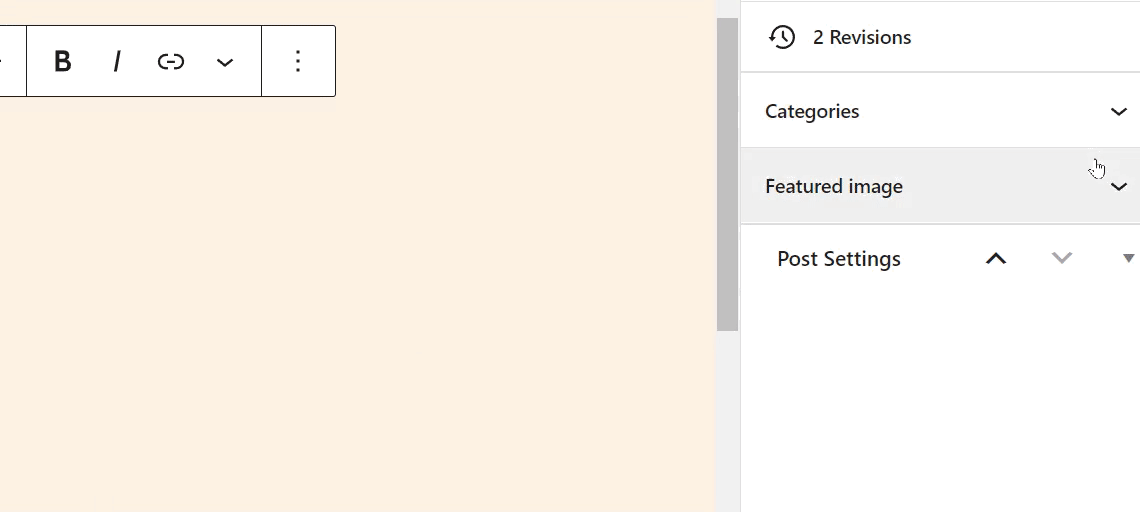
Task: Toggle bold formatting in block toolbar
Action: coord(63,62)
